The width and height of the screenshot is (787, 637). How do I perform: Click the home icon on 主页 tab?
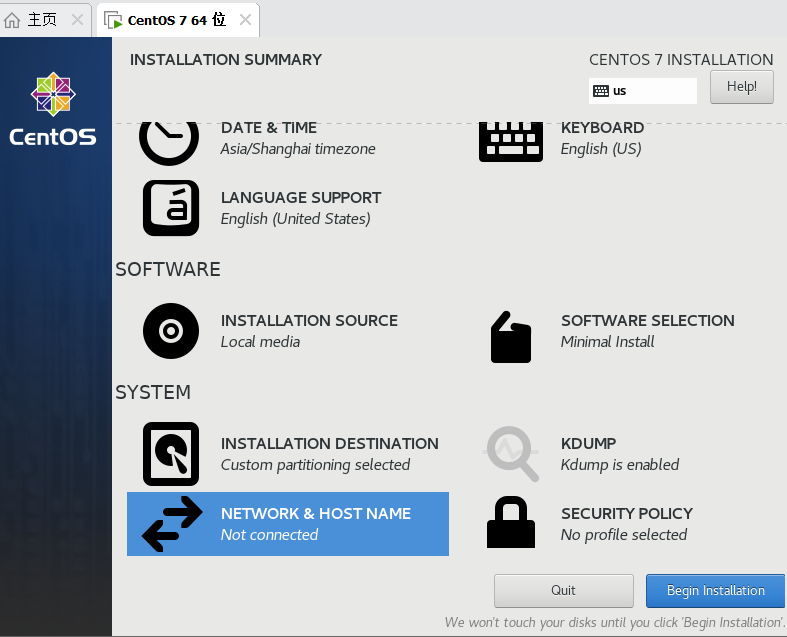[12, 20]
